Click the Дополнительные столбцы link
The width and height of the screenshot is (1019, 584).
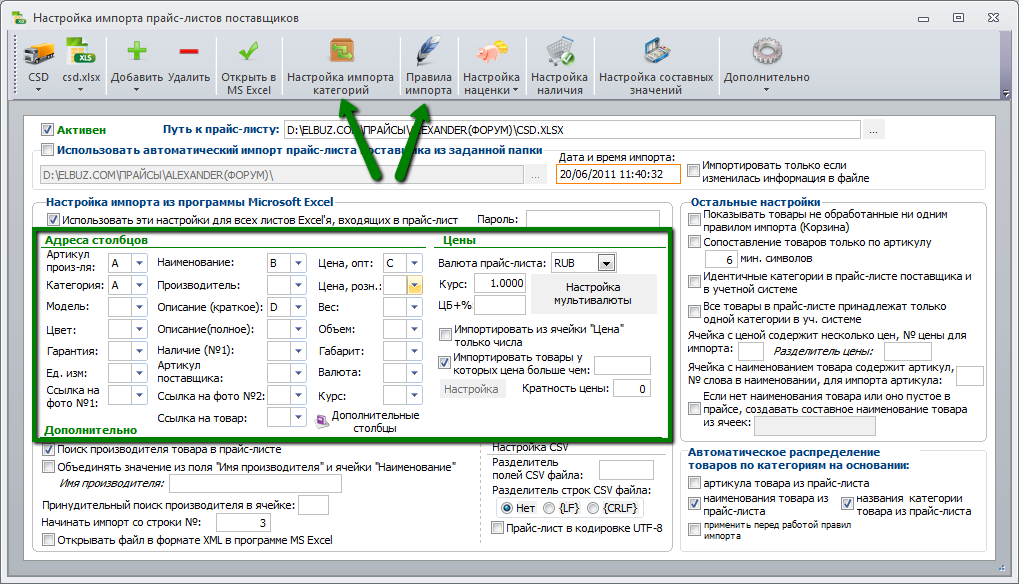[x=375, y=422]
